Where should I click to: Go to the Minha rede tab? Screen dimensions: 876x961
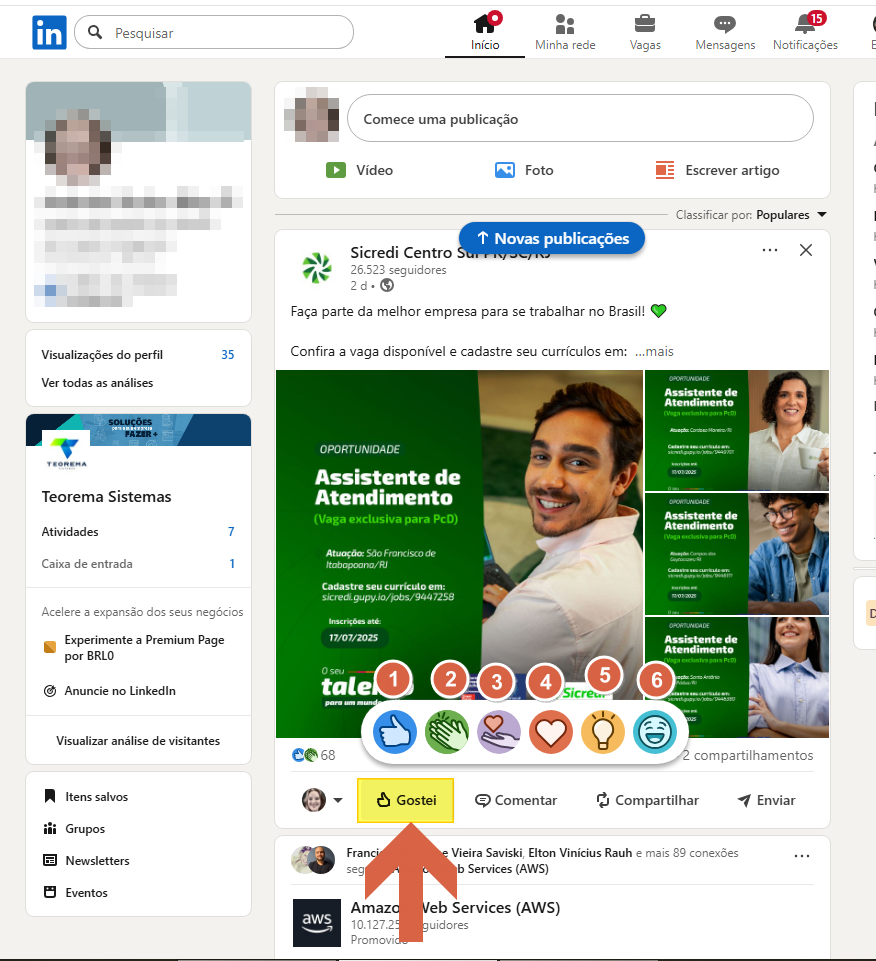(565, 32)
